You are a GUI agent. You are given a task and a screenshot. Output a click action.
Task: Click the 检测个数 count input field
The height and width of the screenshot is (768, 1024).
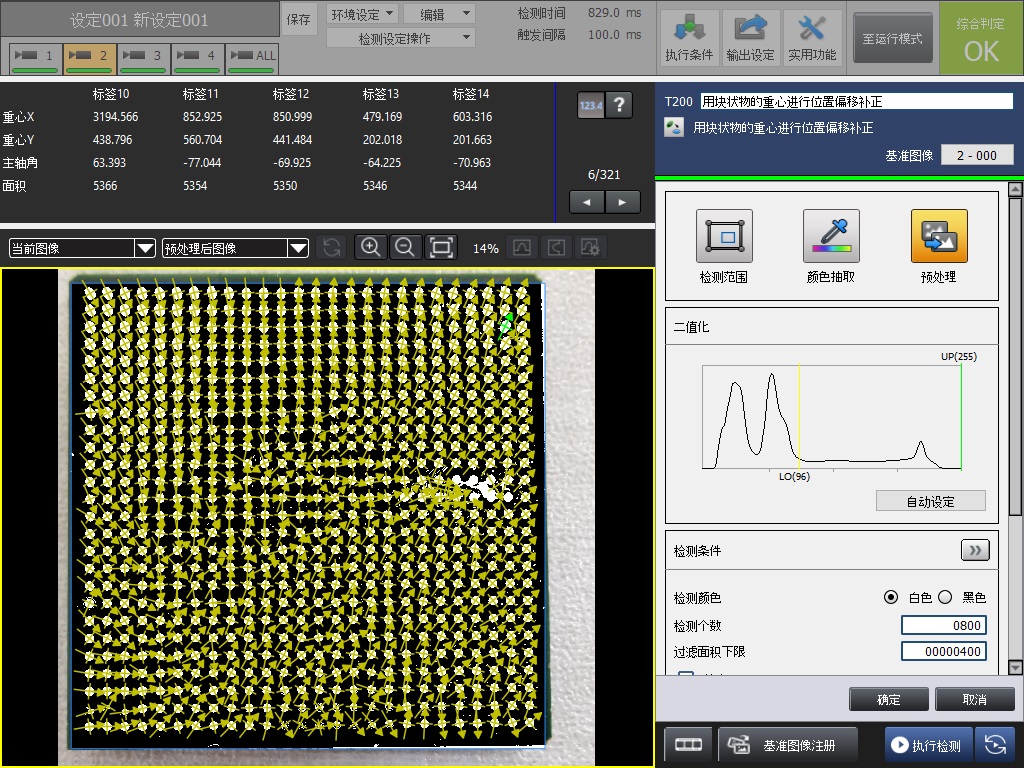pyautogui.click(x=943, y=625)
